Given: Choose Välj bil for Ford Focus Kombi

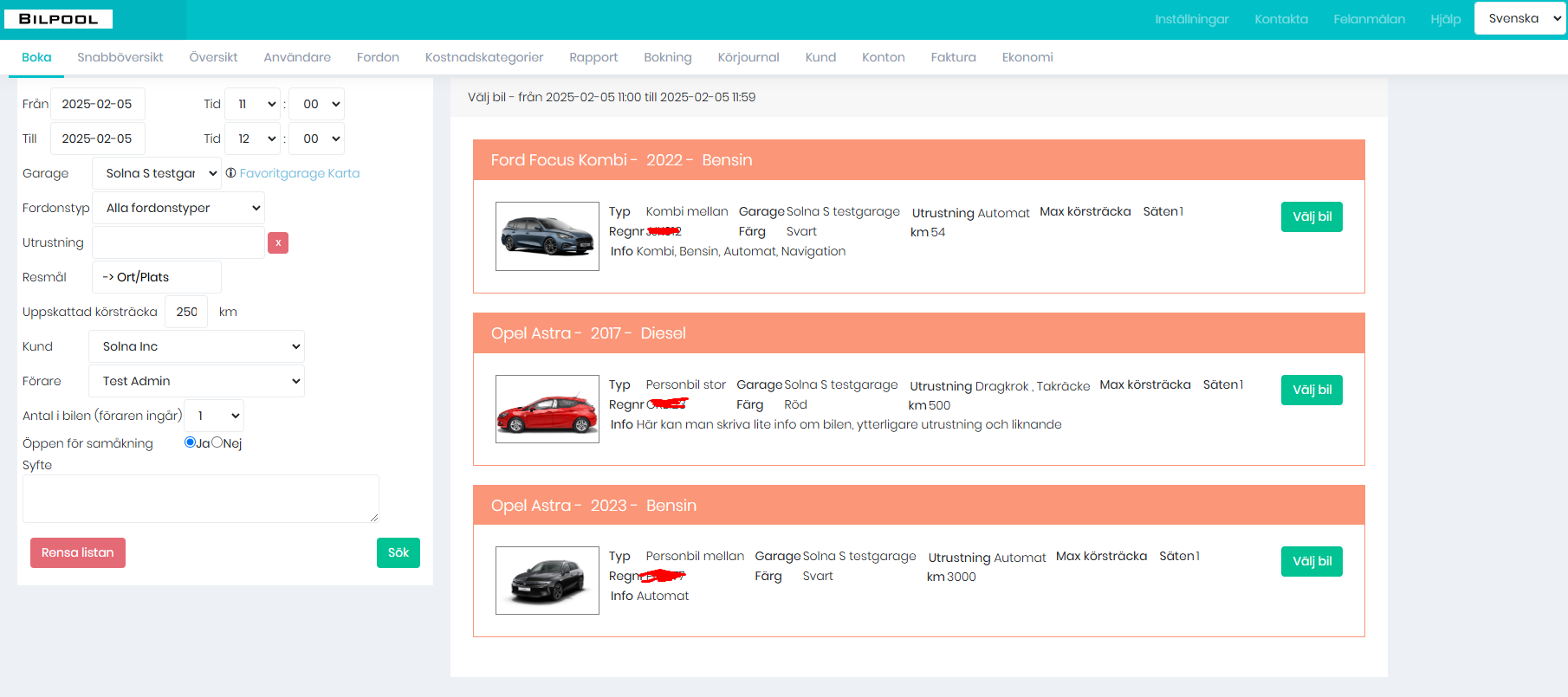Looking at the screenshot, I should pyautogui.click(x=1312, y=216).
